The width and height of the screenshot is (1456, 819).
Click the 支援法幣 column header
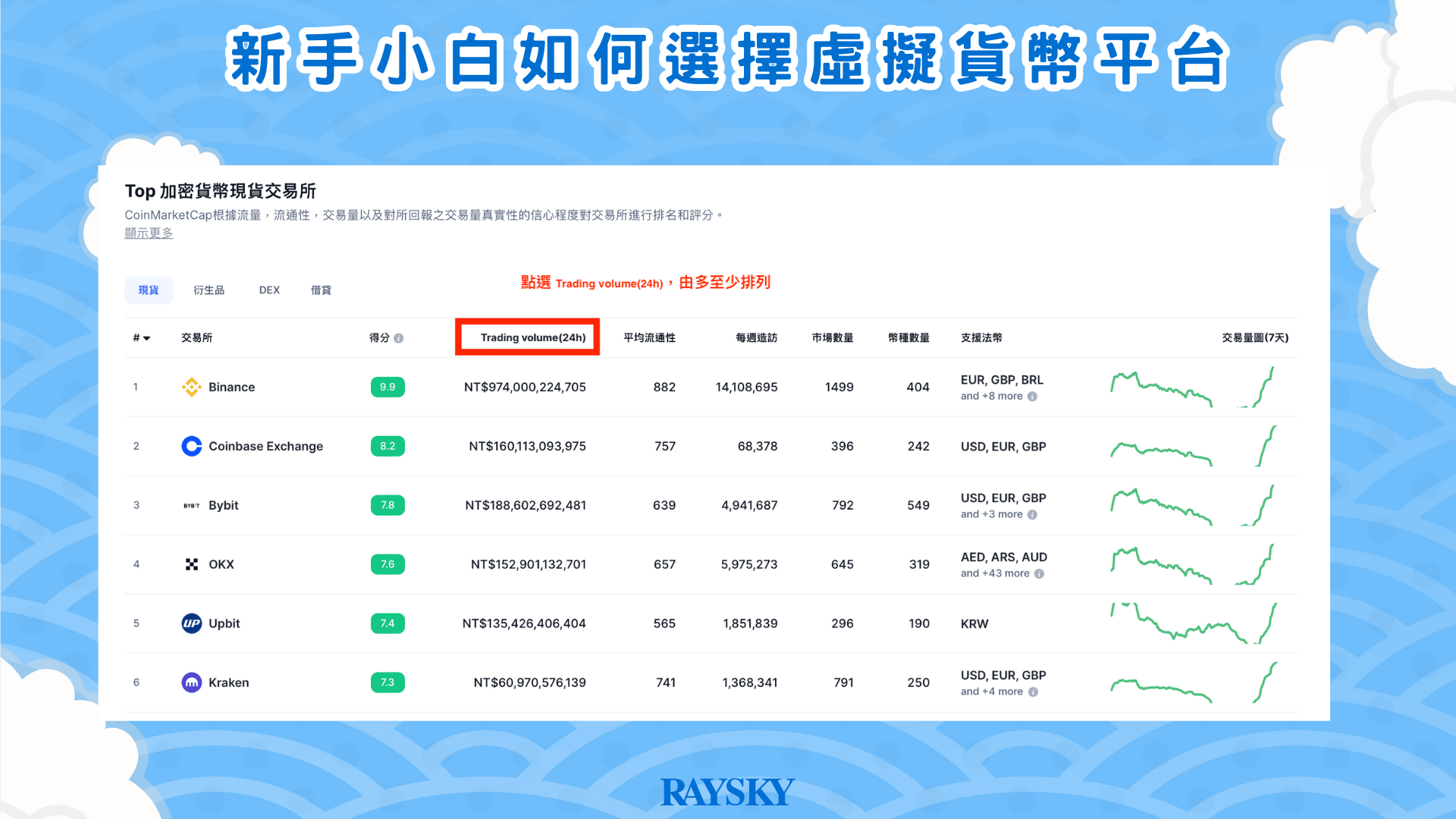[981, 337]
